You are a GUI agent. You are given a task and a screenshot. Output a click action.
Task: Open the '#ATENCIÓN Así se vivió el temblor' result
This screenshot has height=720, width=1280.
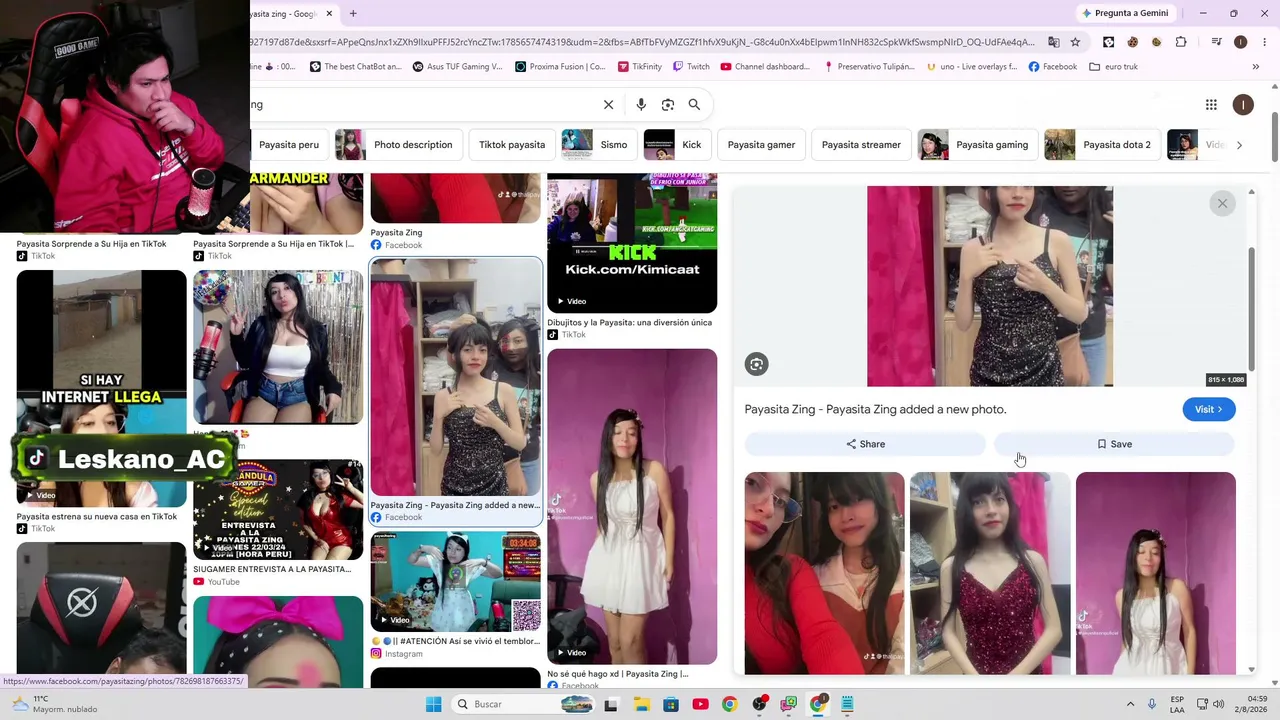pos(456,581)
